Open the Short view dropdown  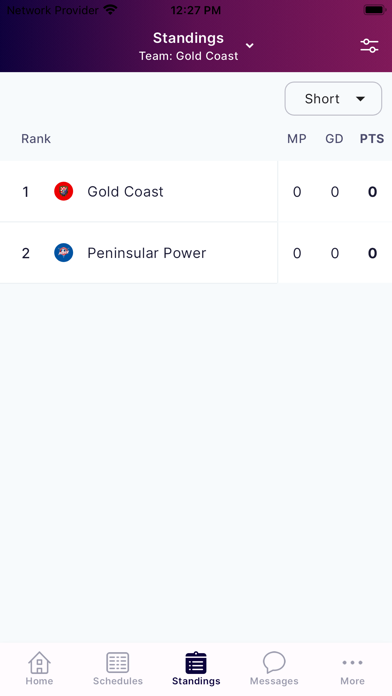333,99
